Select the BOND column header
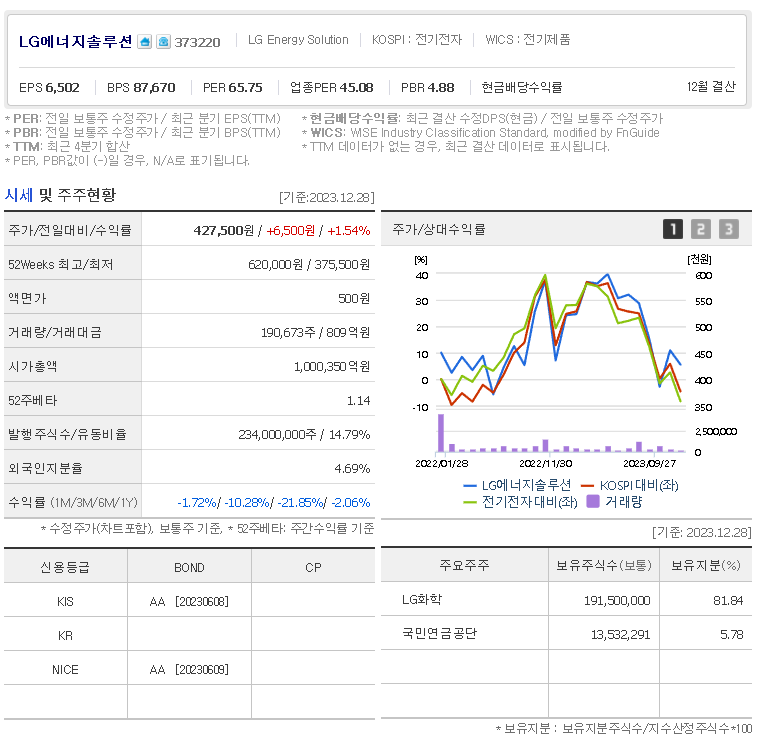Image resolution: width=763 pixels, height=749 pixels. tap(189, 567)
